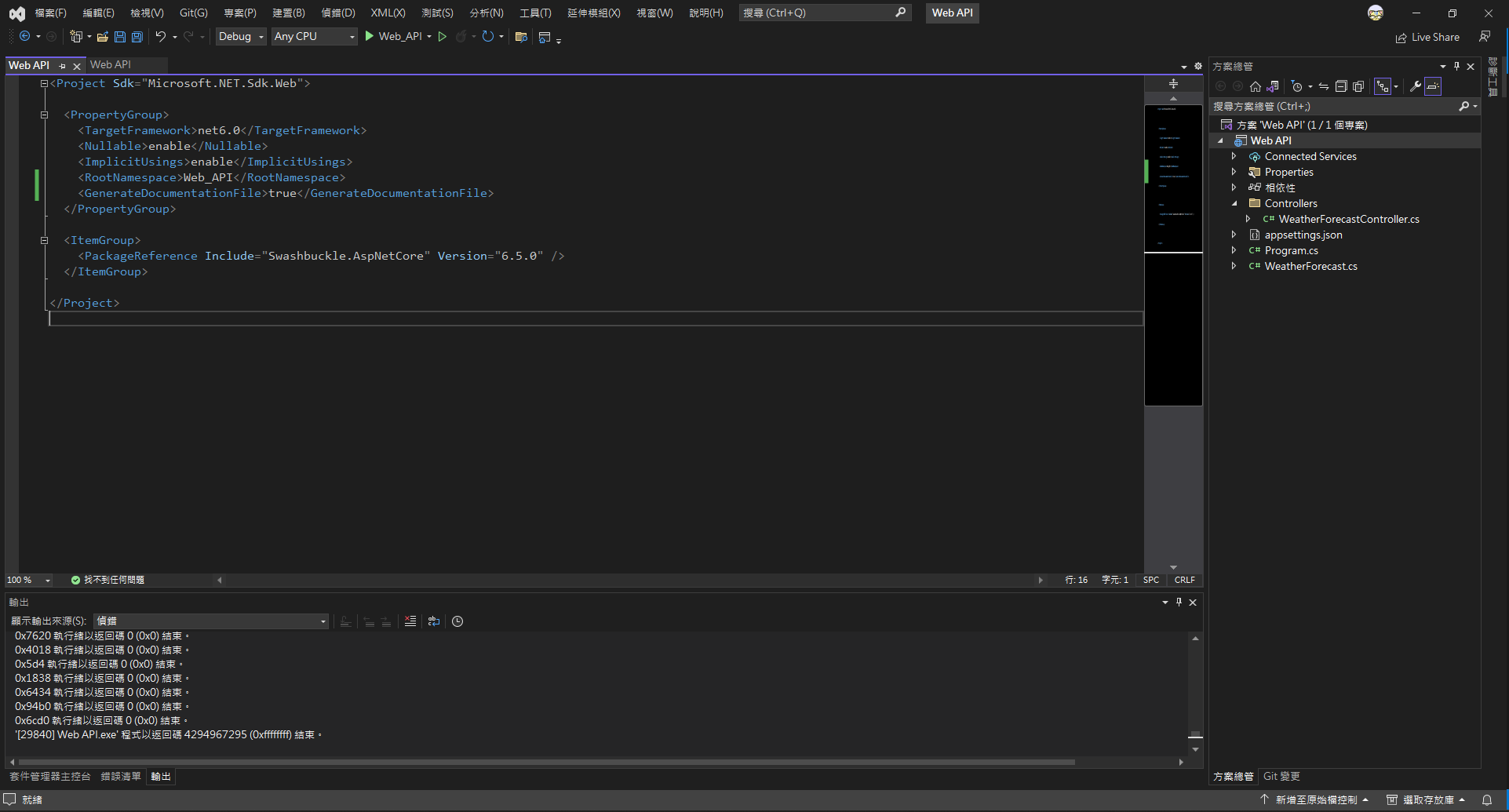Open the 工具(T) menu

pyautogui.click(x=535, y=13)
